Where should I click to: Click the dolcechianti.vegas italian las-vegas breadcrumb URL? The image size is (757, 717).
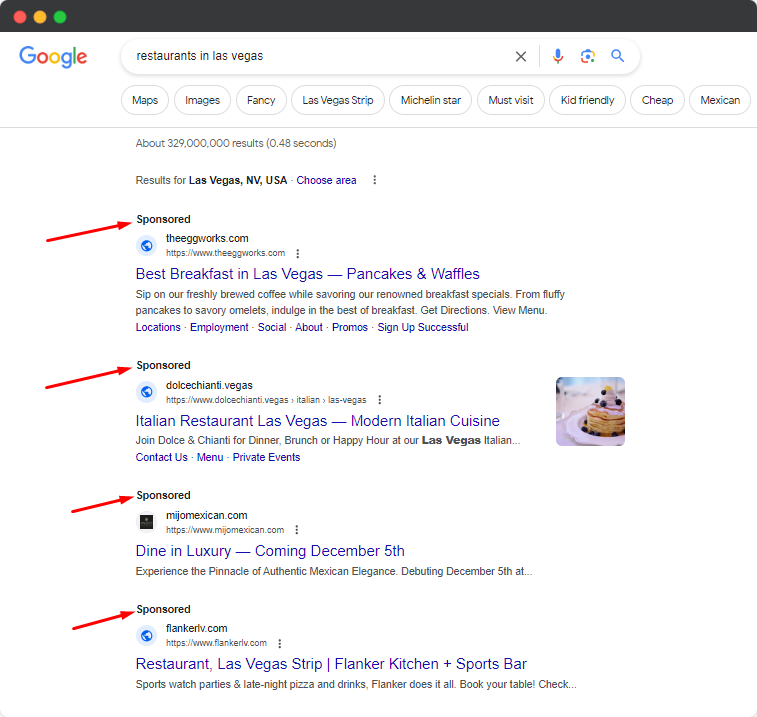click(x=266, y=400)
